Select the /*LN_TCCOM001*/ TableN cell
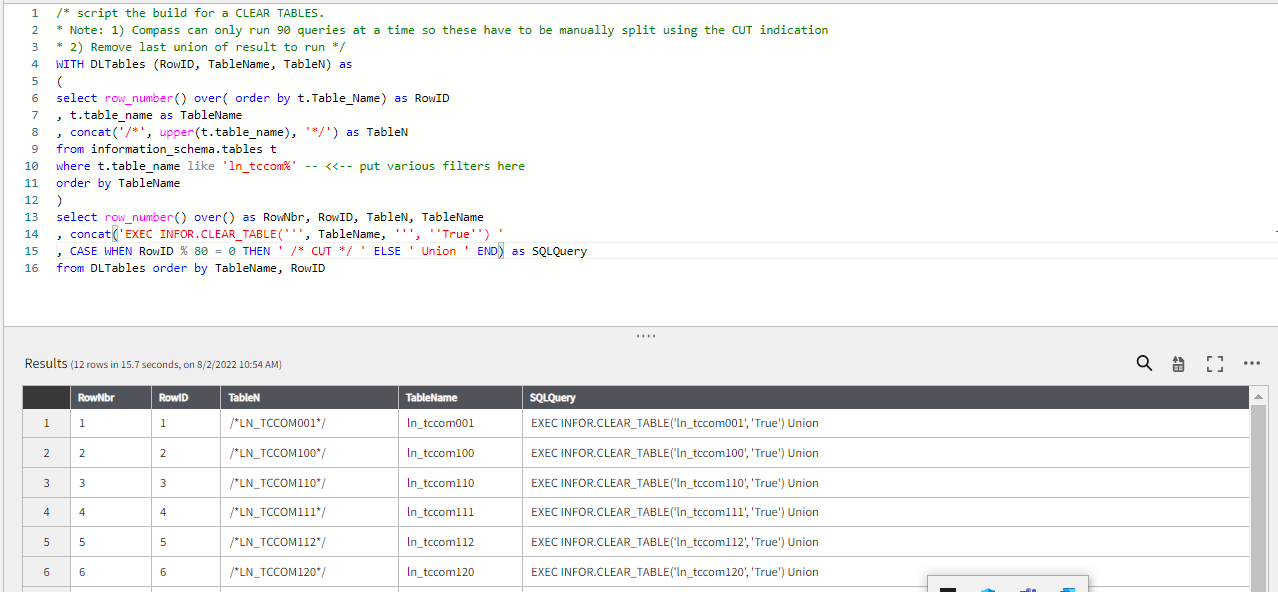 tap(309, 423)
